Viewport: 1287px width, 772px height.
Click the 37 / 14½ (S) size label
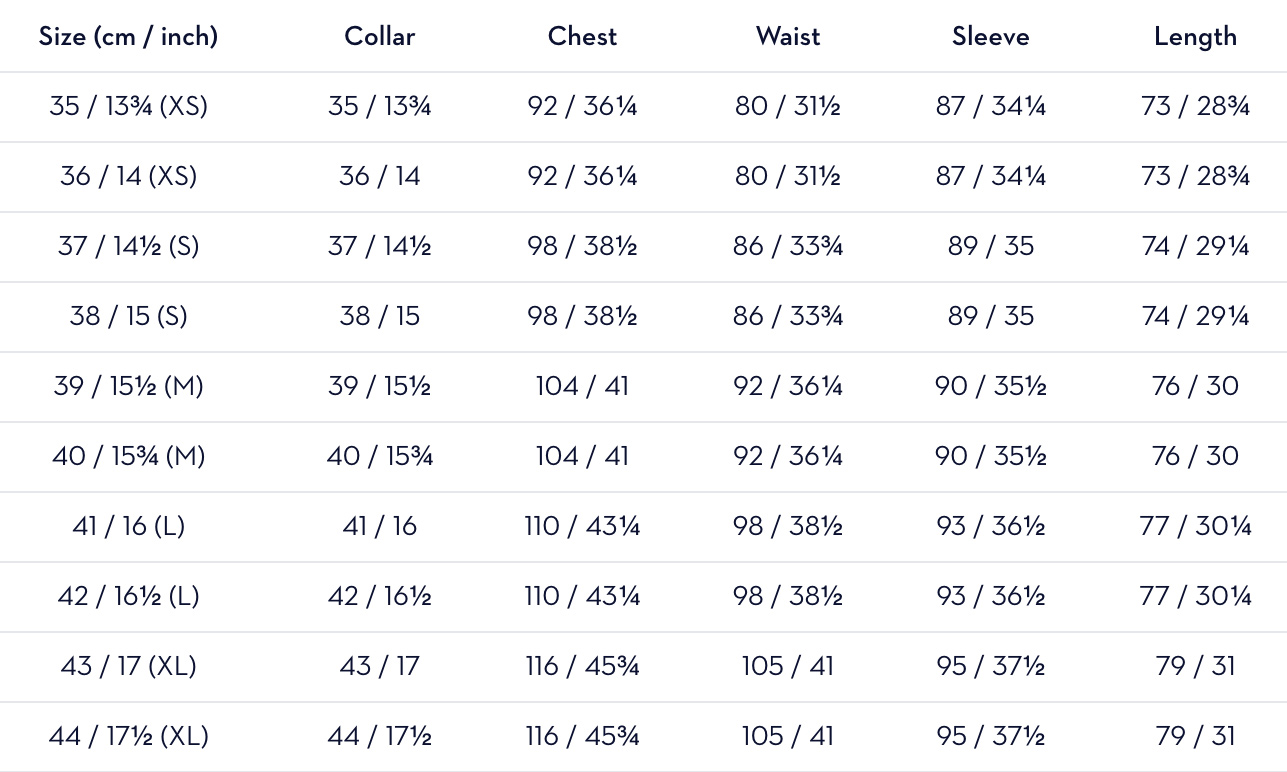point(128,246)
